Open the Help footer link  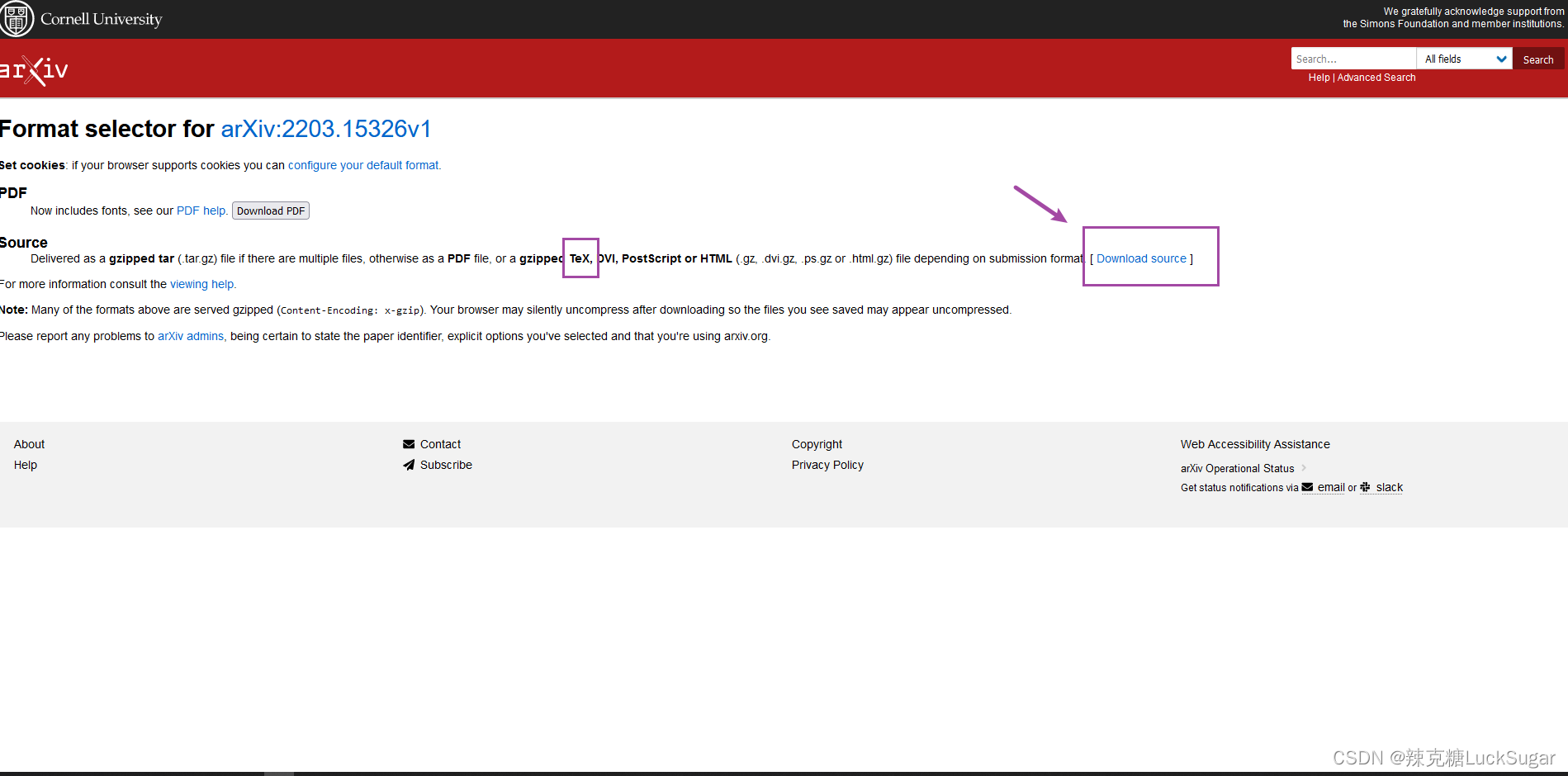(26, 465)
